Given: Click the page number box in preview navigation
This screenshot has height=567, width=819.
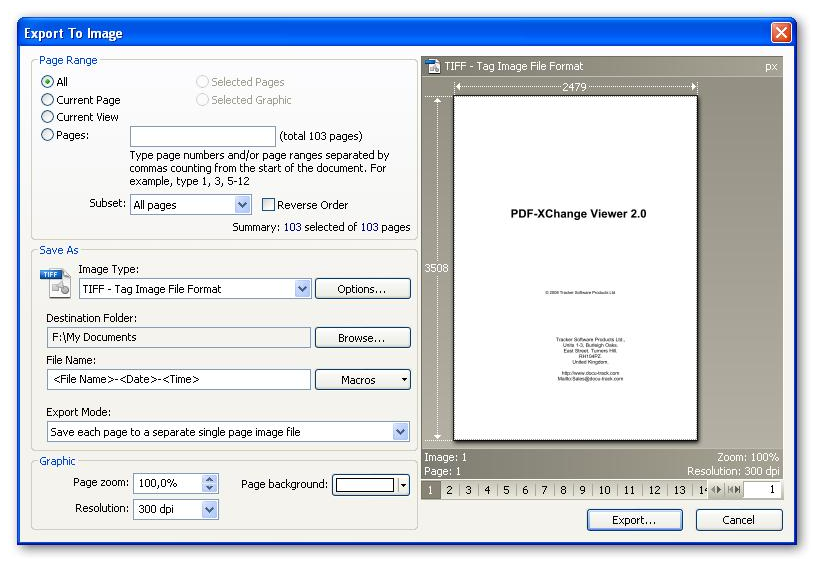Looking at the screenshot, I should [762, 490].
